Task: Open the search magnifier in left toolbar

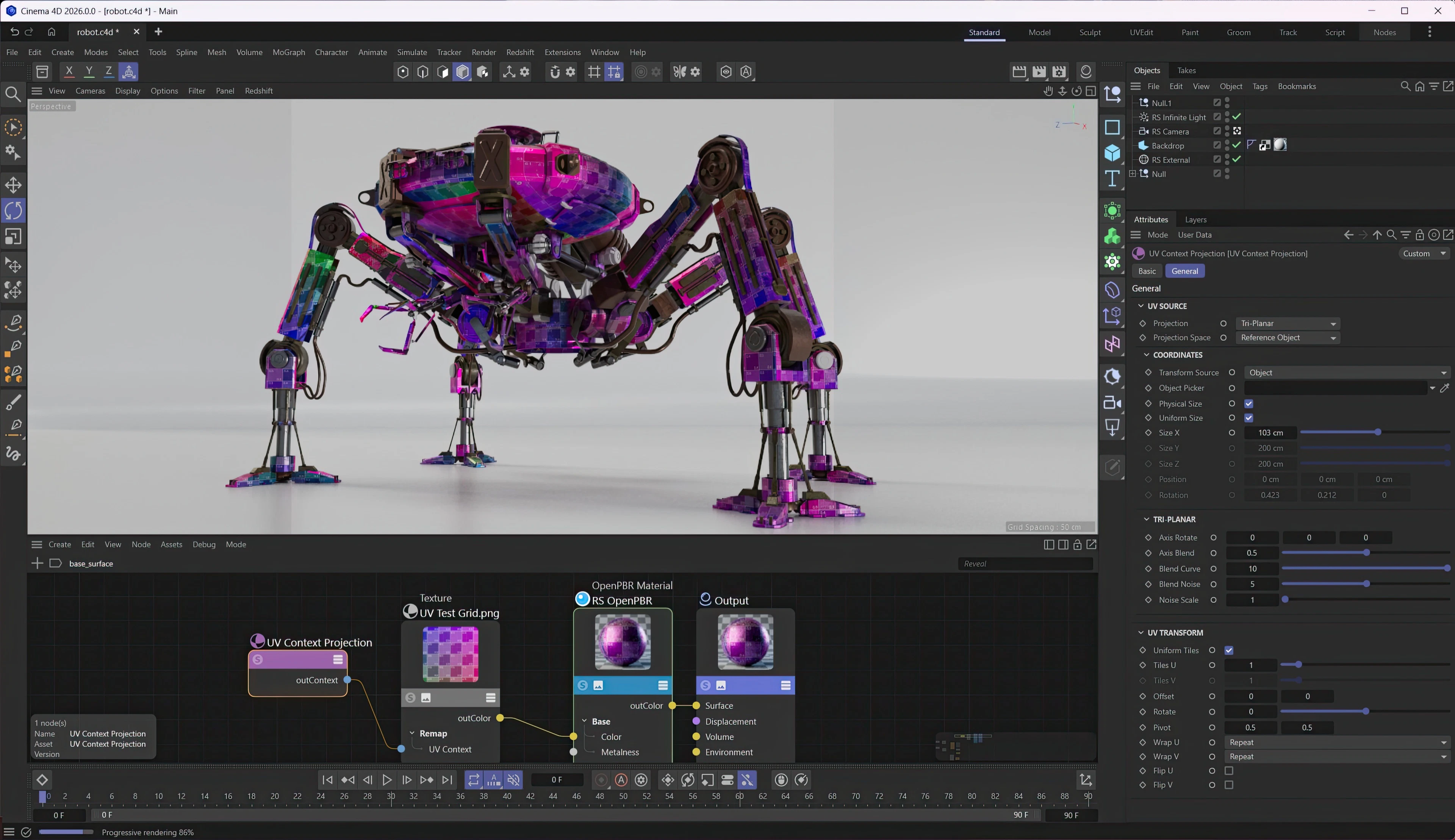Action: pos(13,94)
